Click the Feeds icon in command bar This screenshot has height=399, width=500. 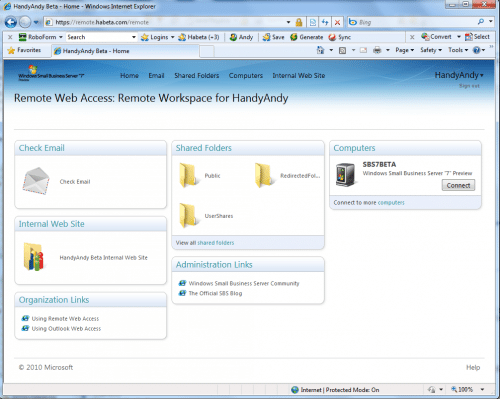coord(342,50)
